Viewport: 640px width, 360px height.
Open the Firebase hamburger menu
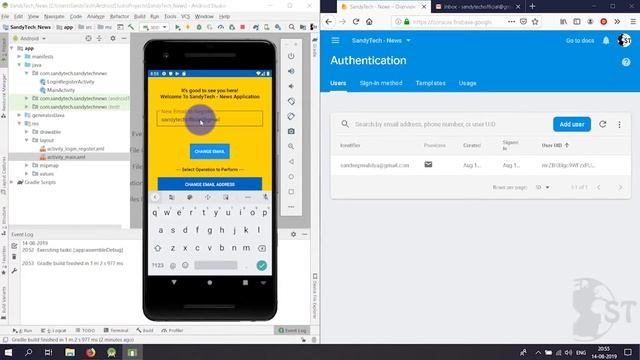click(335, 40)
